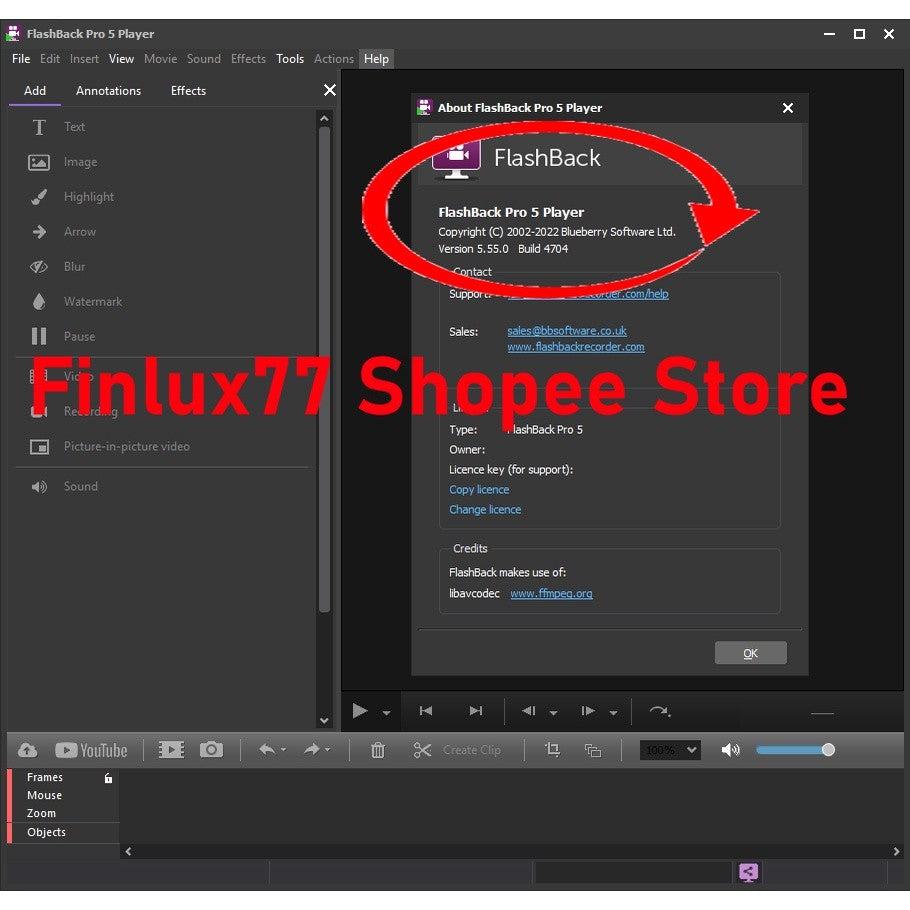910x910 pixels.
Task: Click the volume slider handle
Action: coord(828,750)
